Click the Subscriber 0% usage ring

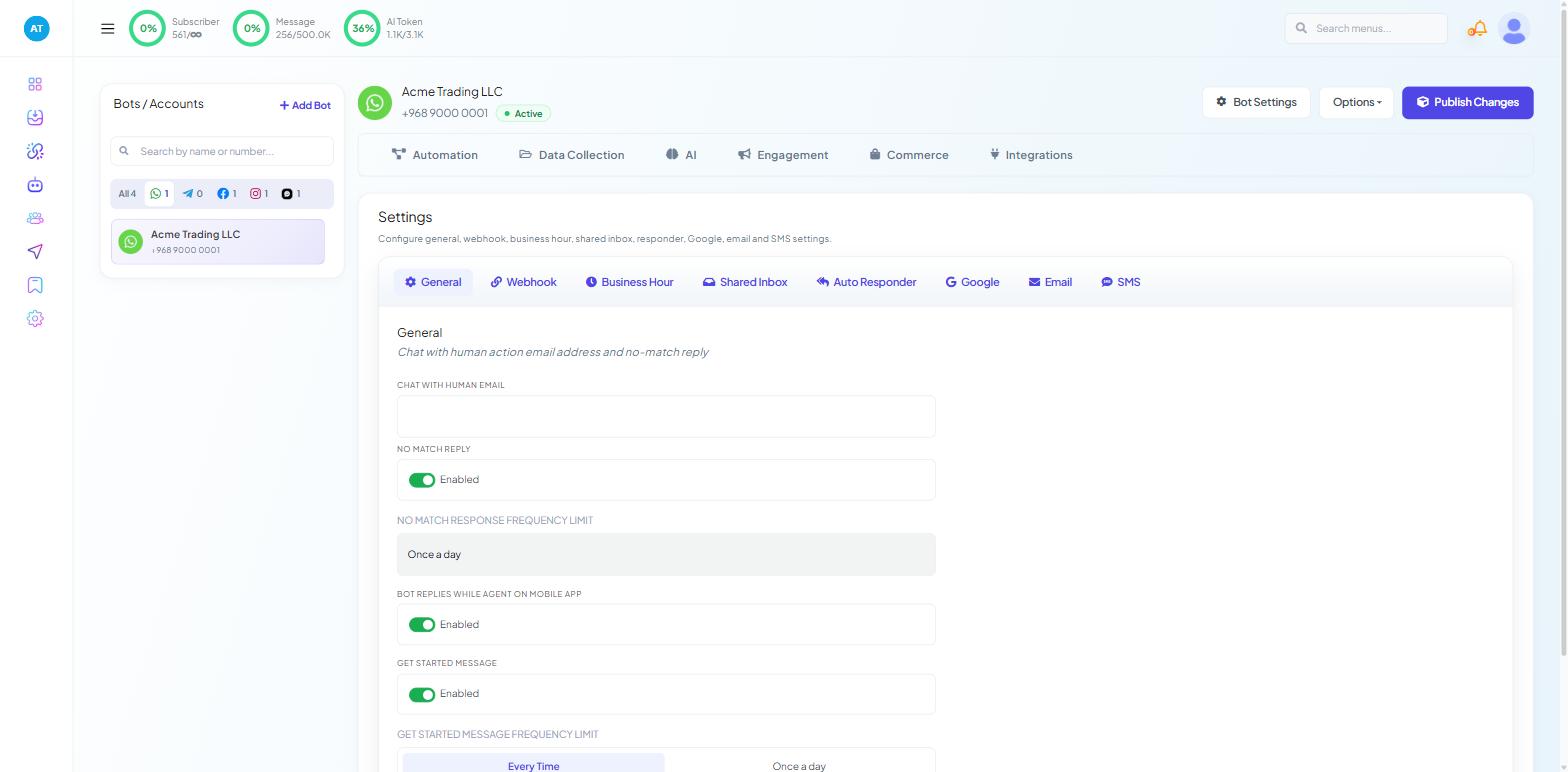click(x=148, y=28)
